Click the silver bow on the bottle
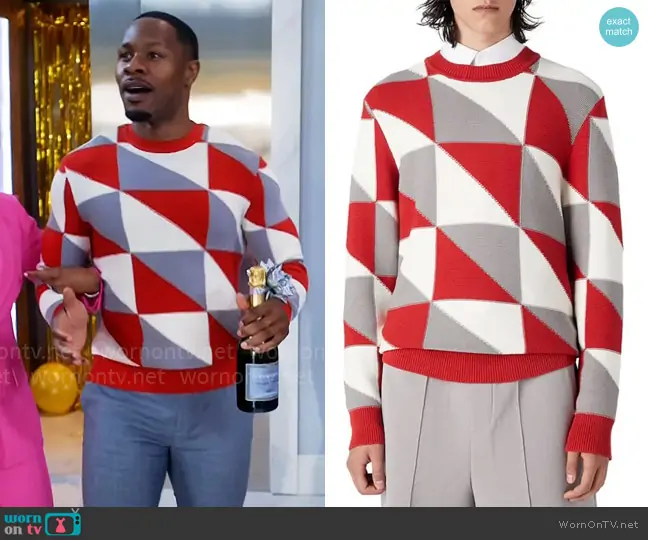The width and height of the screenshot is (648, 540). coord(279,281)
